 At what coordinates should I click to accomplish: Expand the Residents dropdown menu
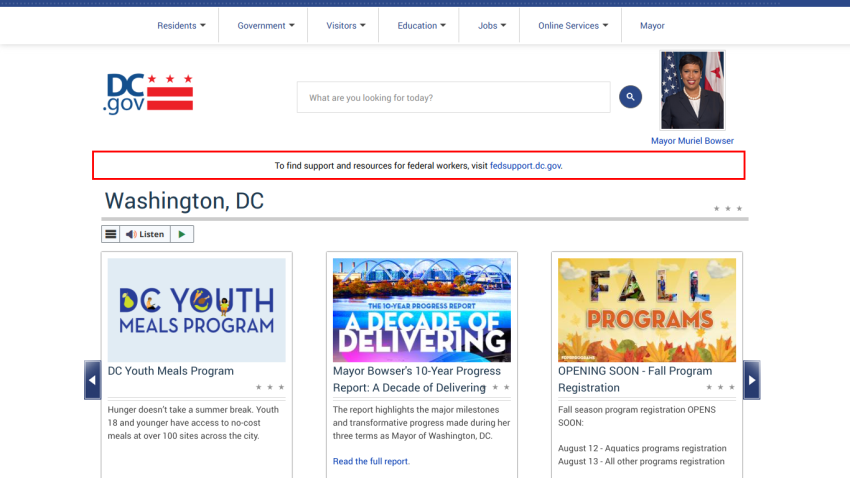pos(181,25)
